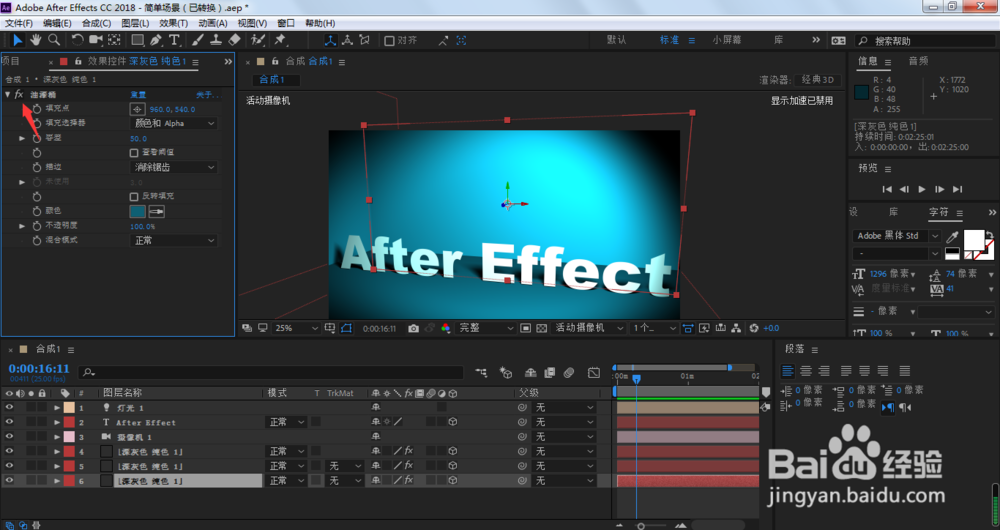Toggle the 不透明度 stopwatch keyframe
1000x530 pixels.
[x=37, y=226]
